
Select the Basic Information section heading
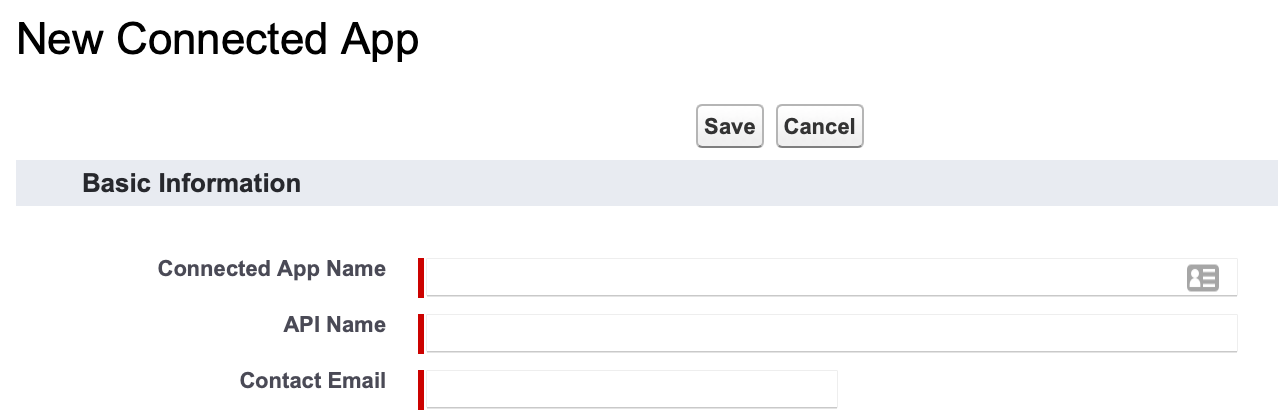[x=192, y=183]
